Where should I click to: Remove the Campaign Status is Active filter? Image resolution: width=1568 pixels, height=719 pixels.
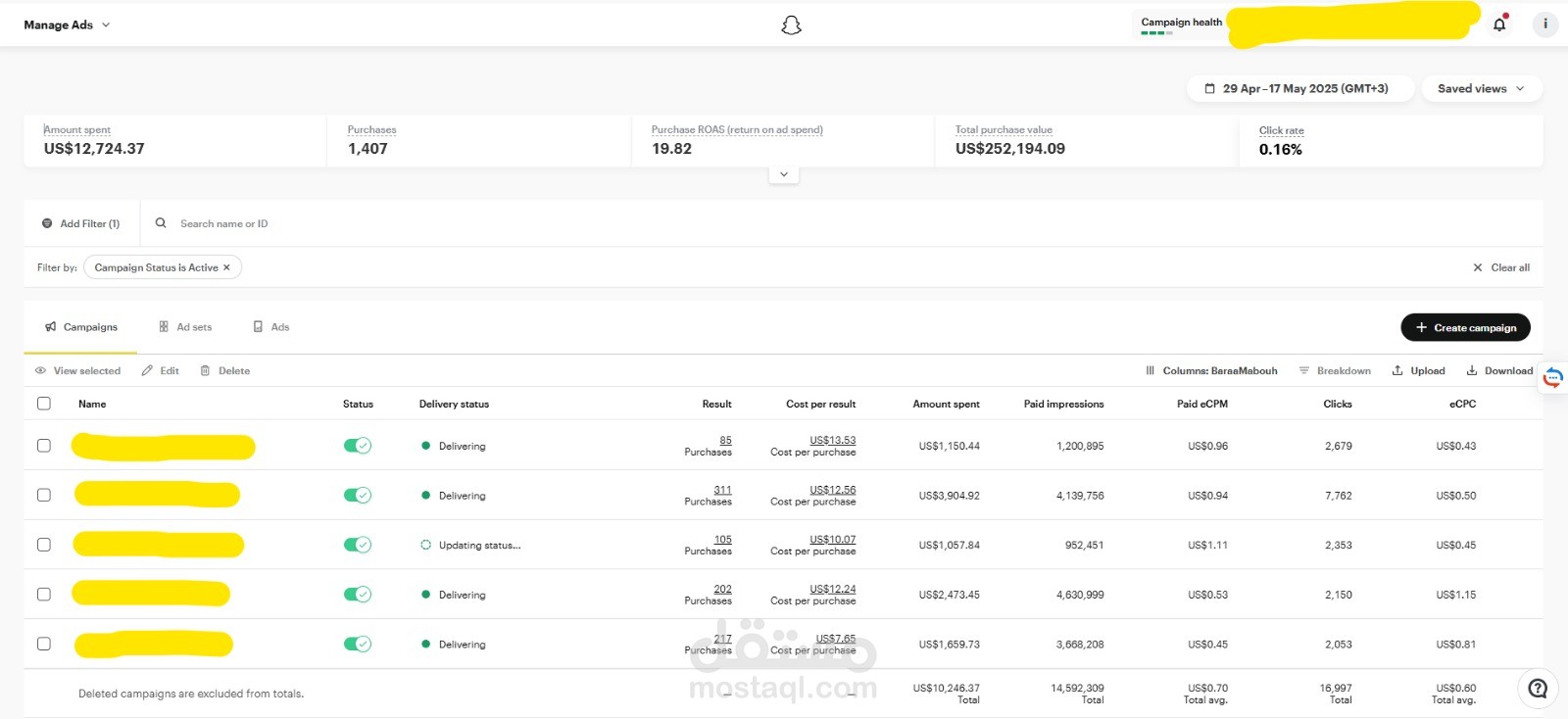point(226,267)
